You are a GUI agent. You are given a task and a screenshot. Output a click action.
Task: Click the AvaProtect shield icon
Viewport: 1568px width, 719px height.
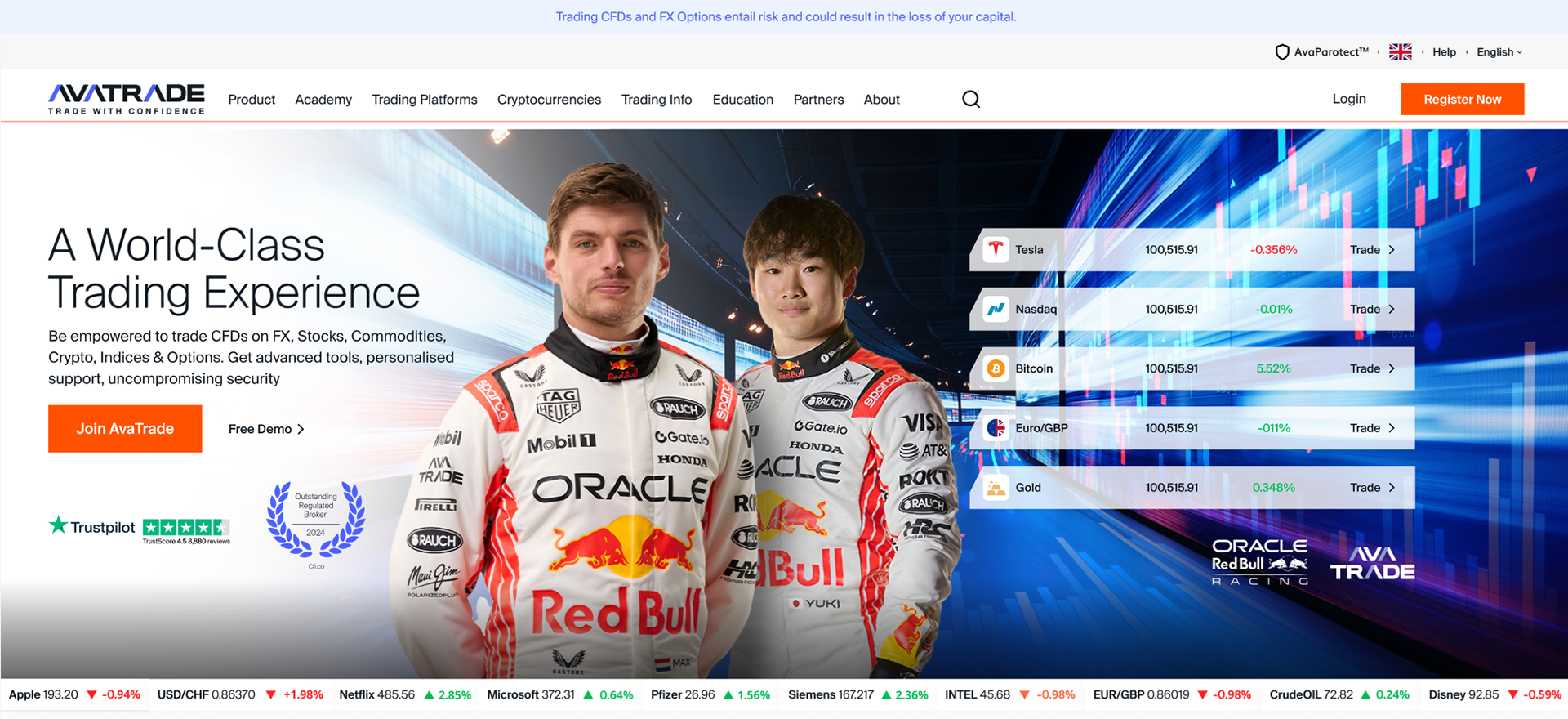[x=1282, y=51]
